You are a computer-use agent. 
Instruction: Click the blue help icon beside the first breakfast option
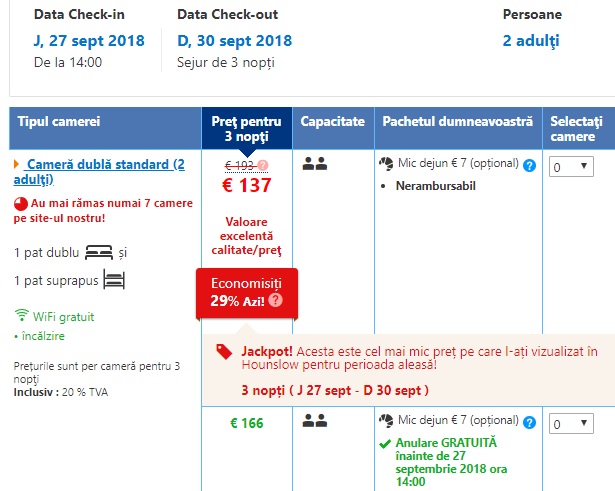pyautogui.click(x=529, y=166)
